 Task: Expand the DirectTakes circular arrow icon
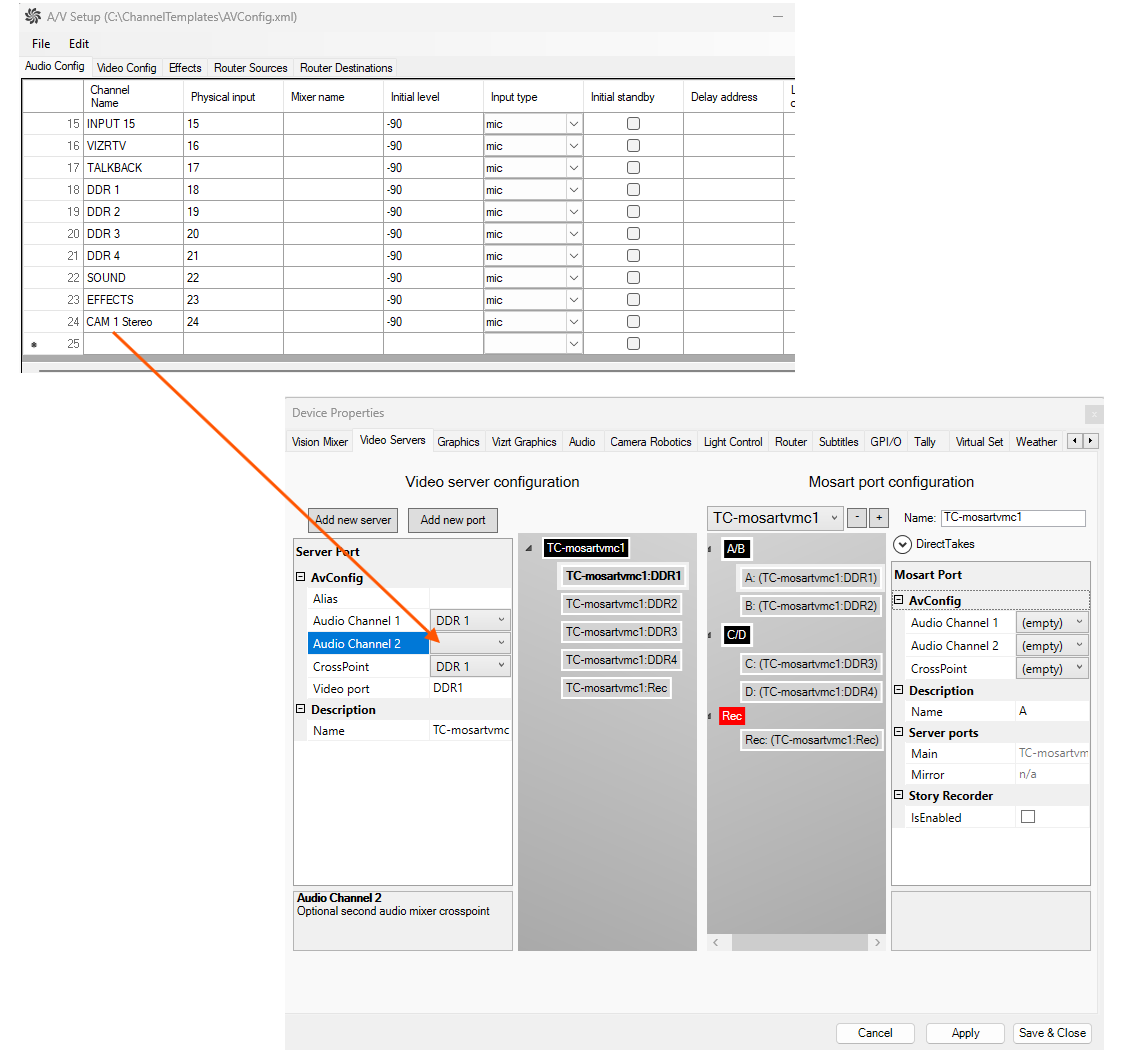[x=902, y=544]
